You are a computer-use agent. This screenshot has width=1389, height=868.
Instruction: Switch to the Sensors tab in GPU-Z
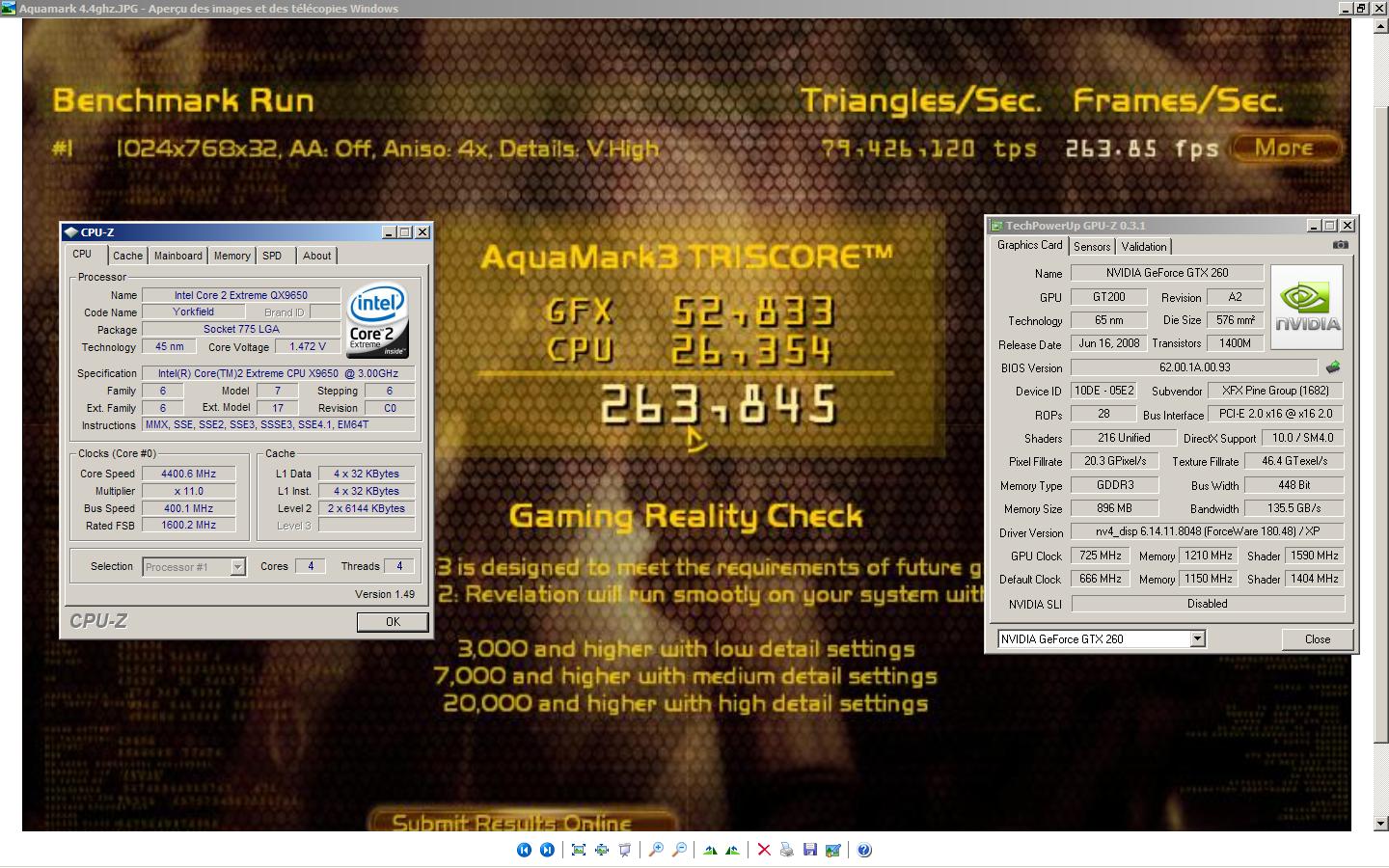1092,247
